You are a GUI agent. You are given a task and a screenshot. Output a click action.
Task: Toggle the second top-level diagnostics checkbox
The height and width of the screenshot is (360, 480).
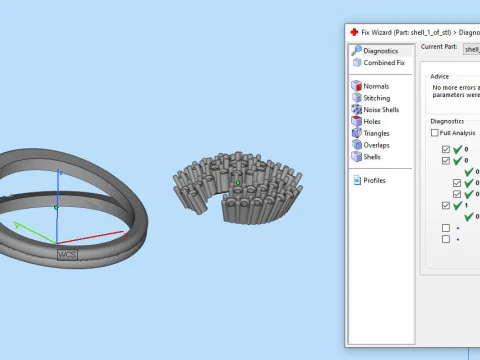tap(446, 161)
